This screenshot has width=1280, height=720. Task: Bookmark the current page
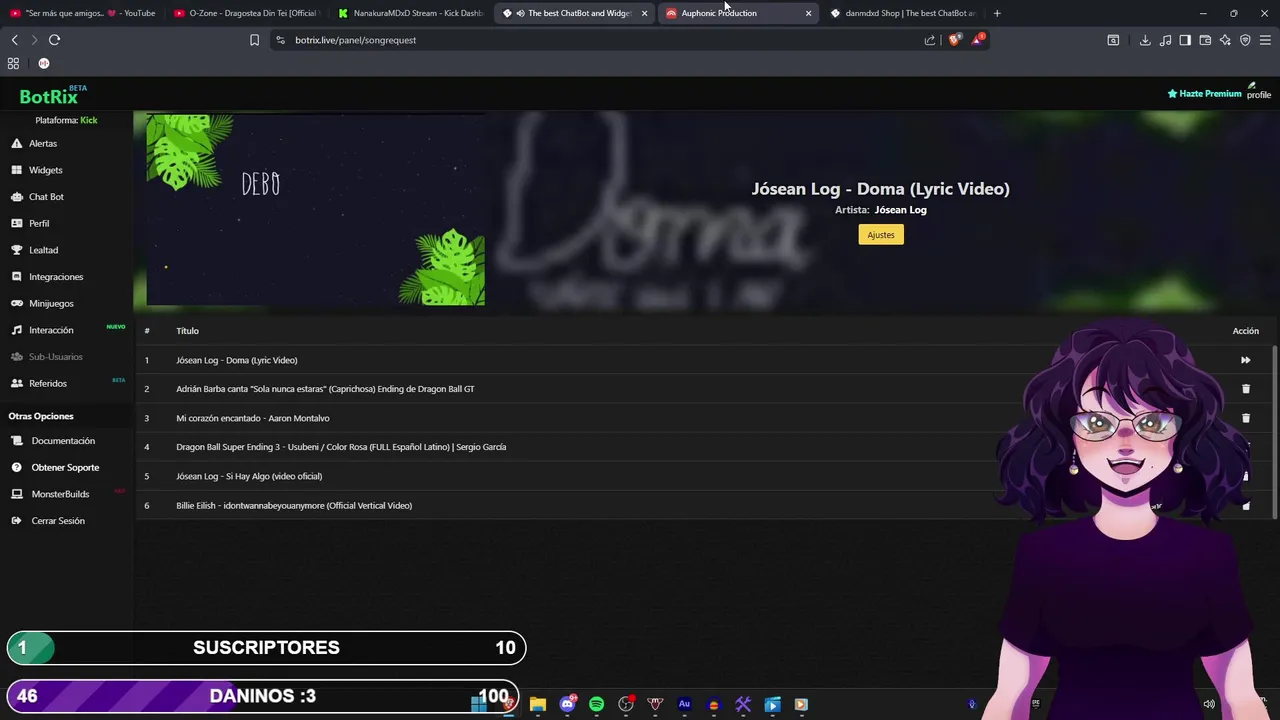point(254,40)
